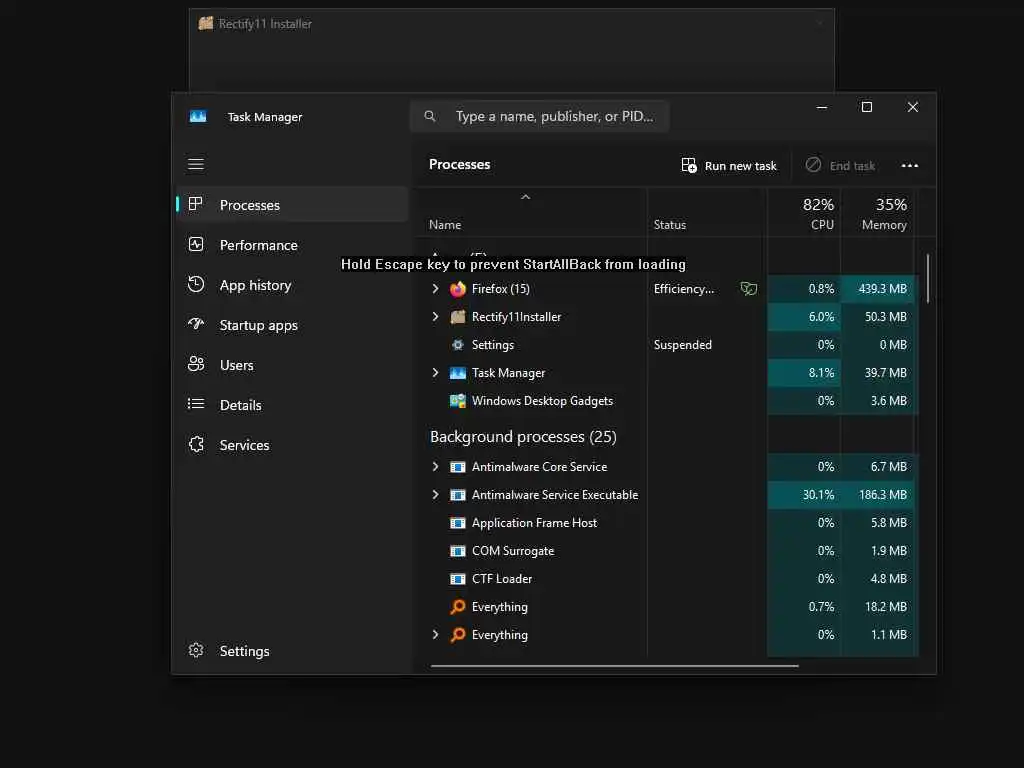Click the search magnifier icon
The image size is (1024, 768).
click(x=430, y=116)
